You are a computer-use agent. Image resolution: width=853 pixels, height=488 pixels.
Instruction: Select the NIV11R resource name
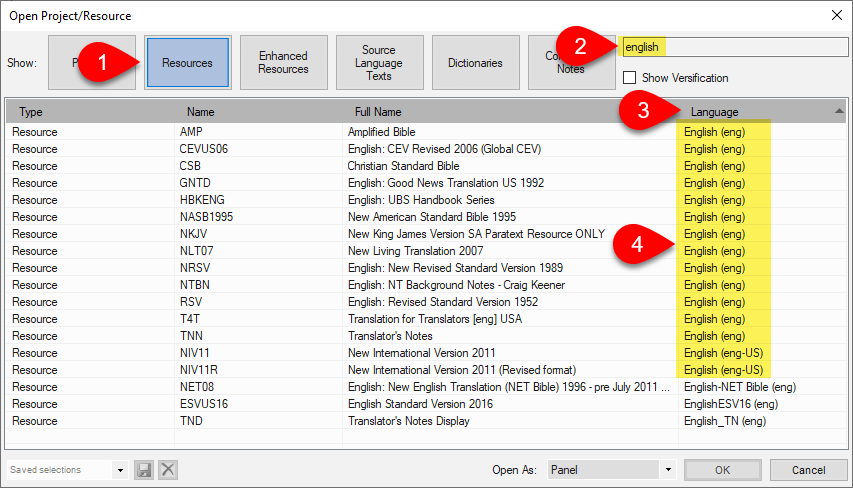[199, 370]
